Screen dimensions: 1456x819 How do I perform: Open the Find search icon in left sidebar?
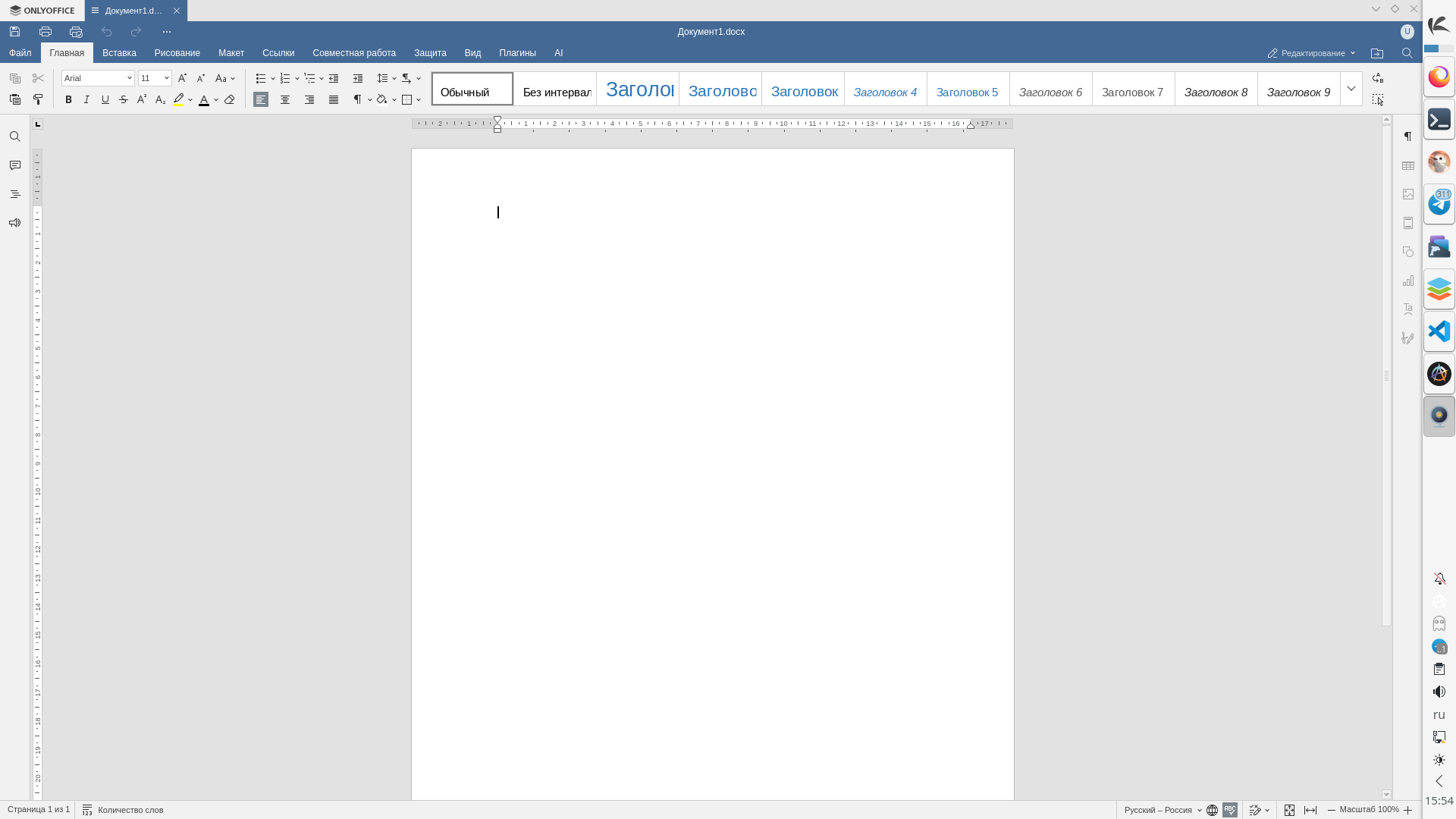[x=14, y=137]
